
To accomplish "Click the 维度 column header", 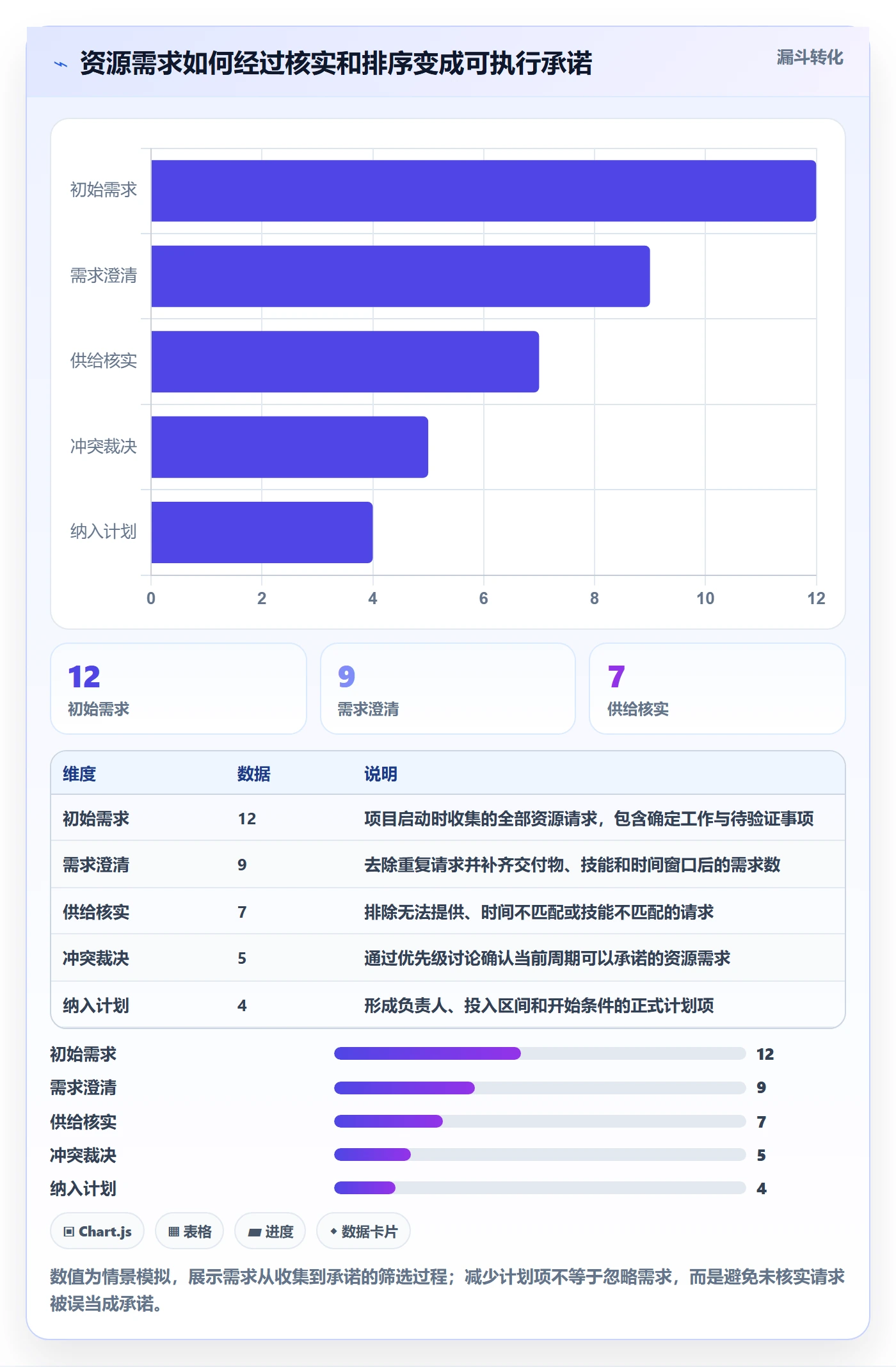I will tap(79, 774).
